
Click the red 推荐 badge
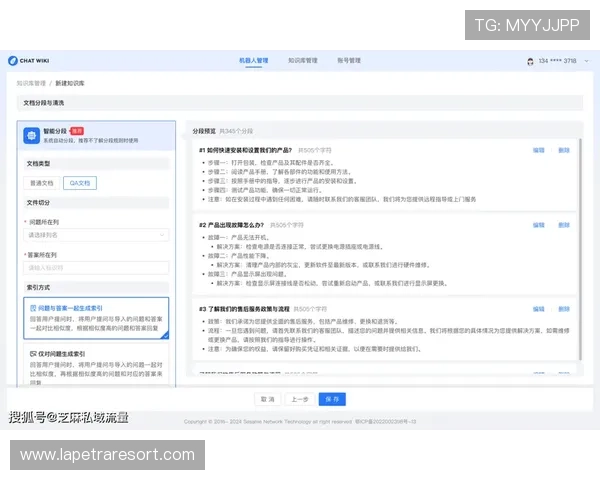pos(77,131)
